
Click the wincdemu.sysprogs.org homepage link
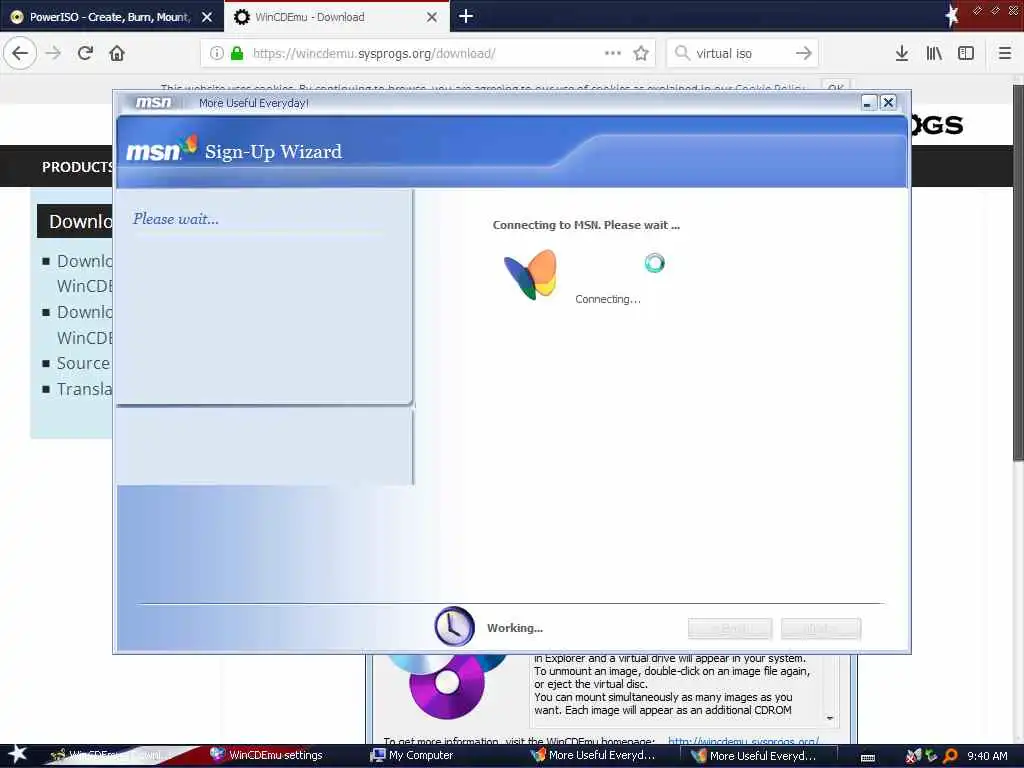[x=743, y=741]
